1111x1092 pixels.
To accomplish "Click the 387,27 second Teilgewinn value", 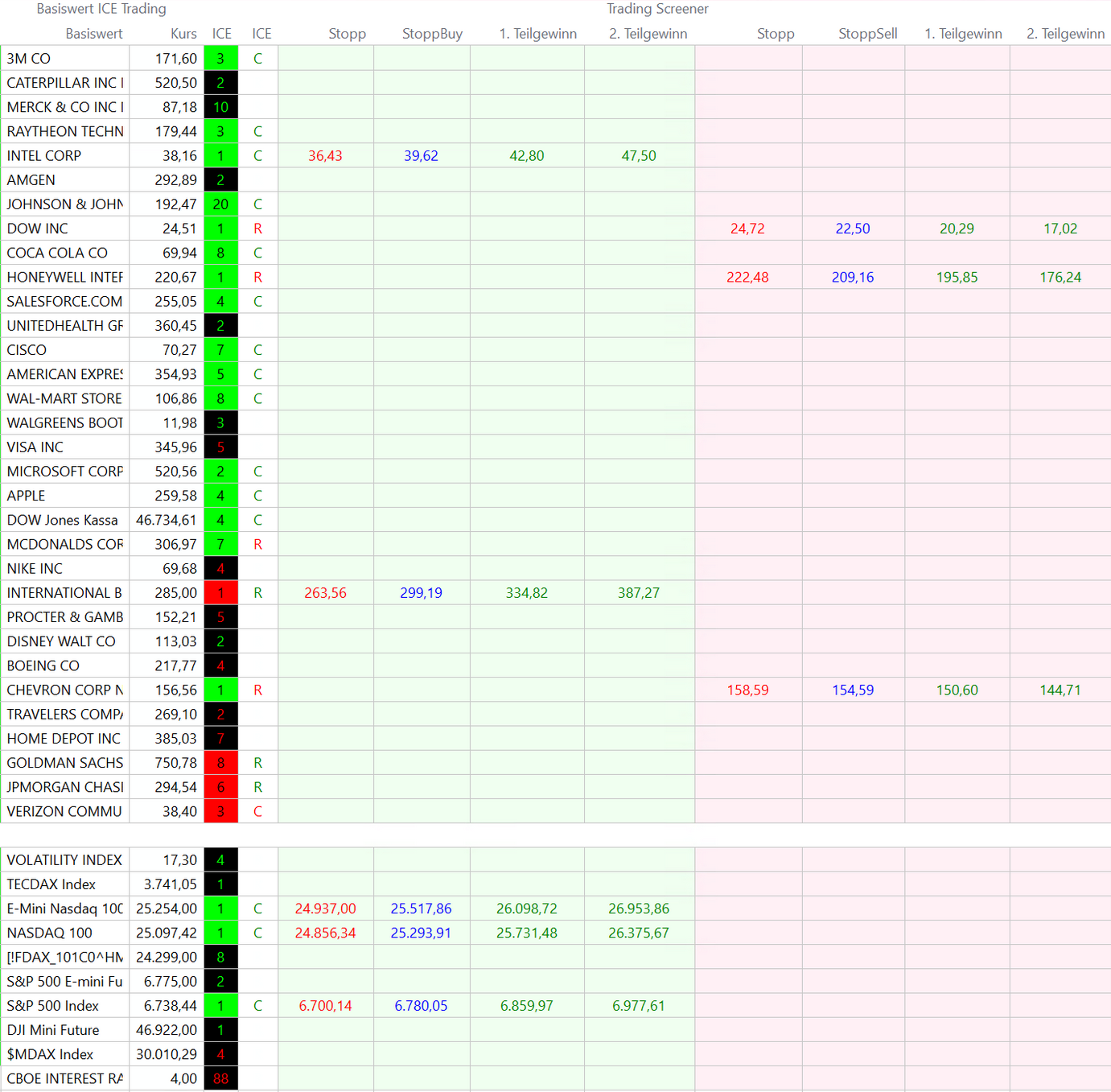I will coord(639,593).
